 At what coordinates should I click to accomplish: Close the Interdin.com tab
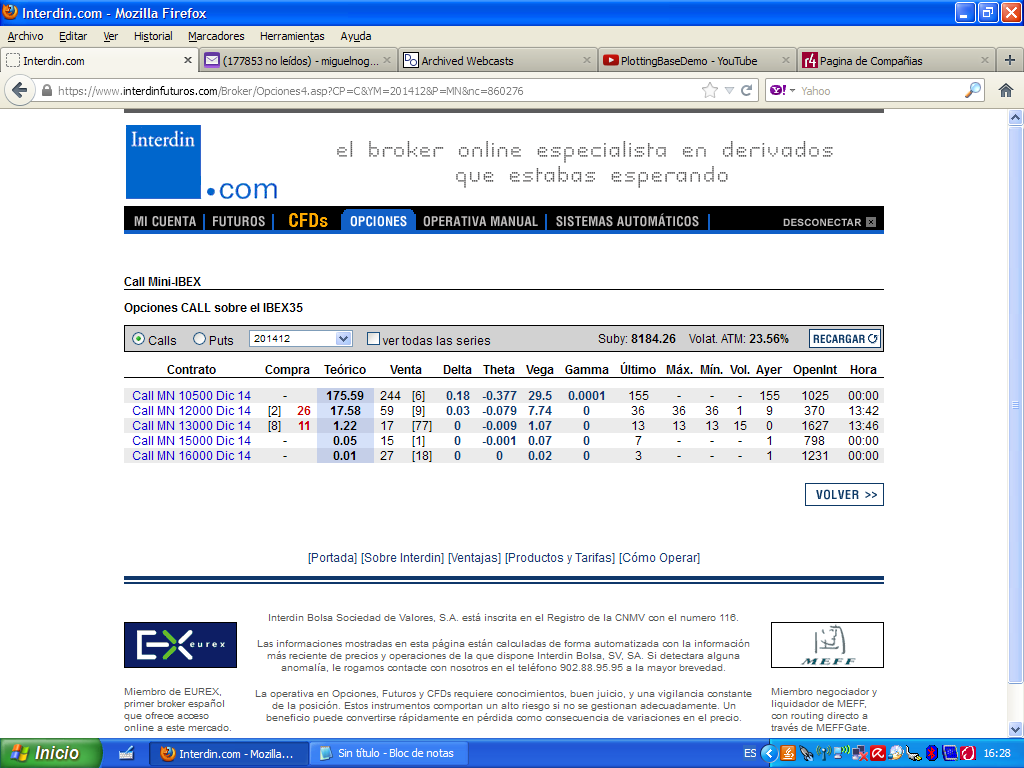click(x=188, y=60)
